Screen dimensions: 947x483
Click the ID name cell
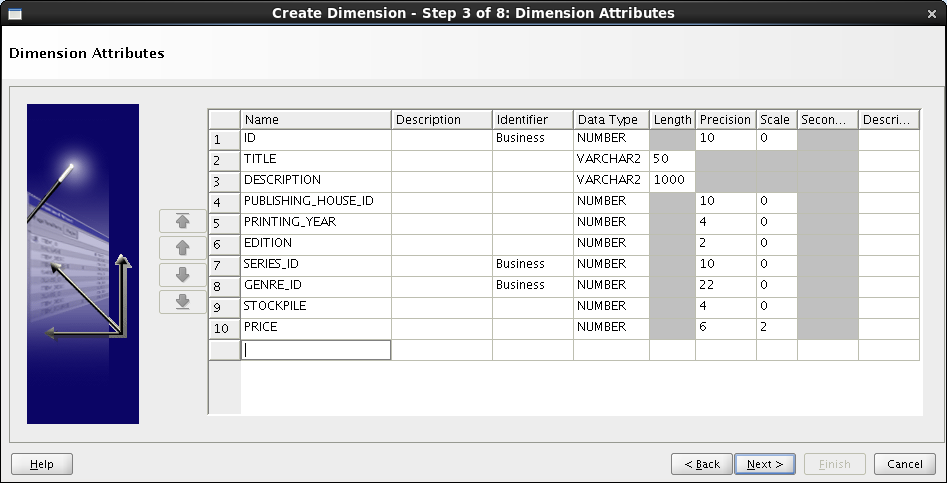click(316, 140)
